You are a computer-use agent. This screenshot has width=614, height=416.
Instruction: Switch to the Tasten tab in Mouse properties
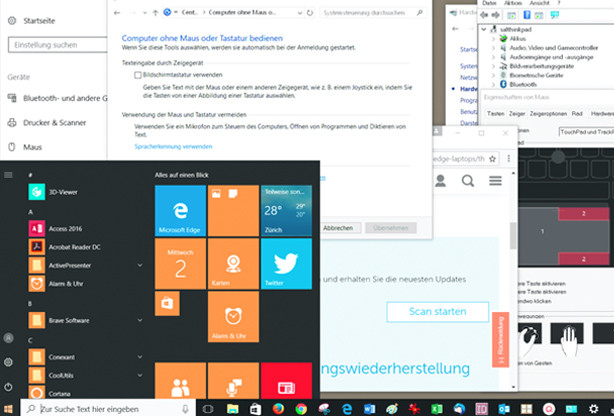click(495, 114)
